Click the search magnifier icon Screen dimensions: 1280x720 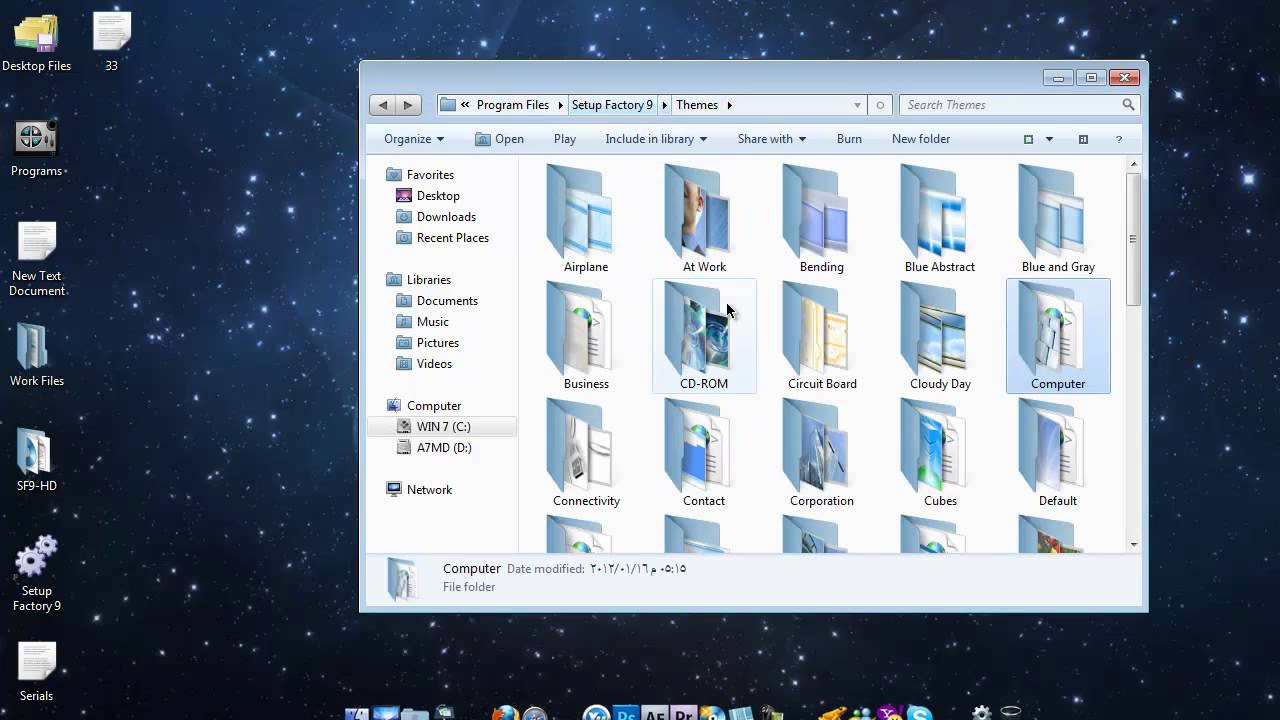1128,105
